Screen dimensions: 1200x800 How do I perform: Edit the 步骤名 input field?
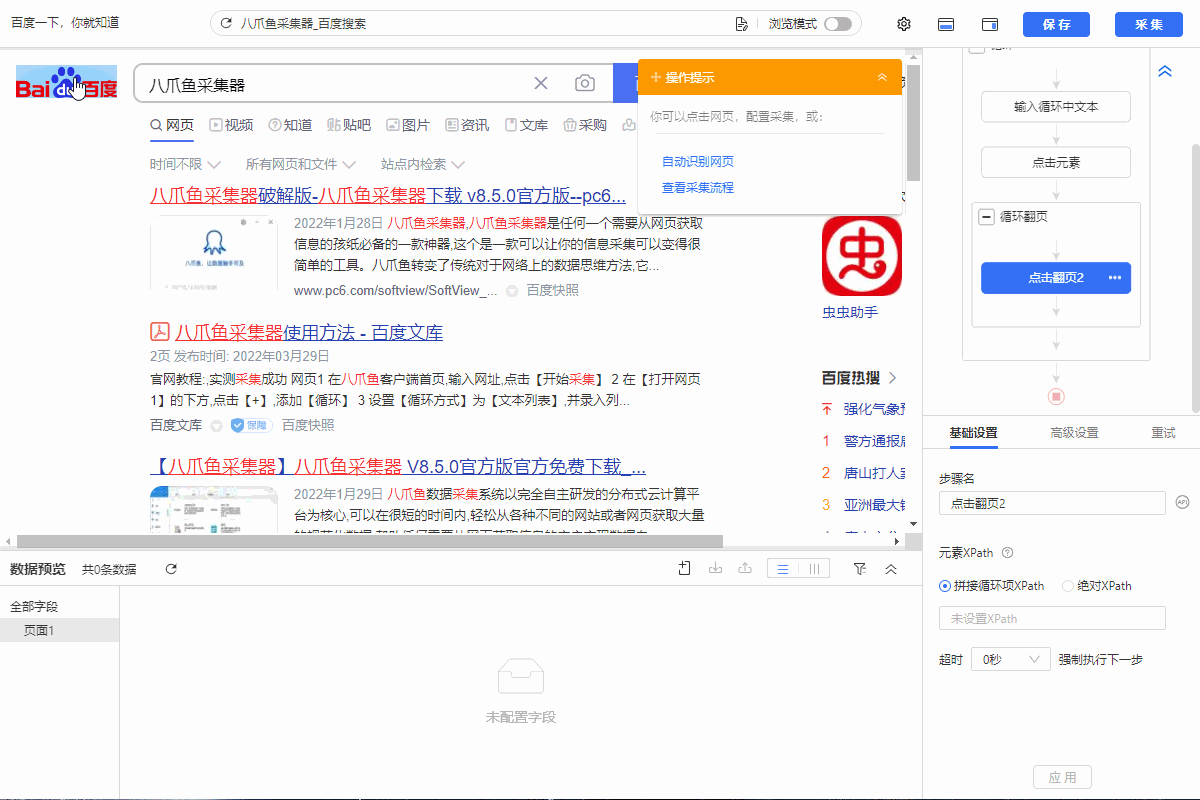[x=1052, y=503]
